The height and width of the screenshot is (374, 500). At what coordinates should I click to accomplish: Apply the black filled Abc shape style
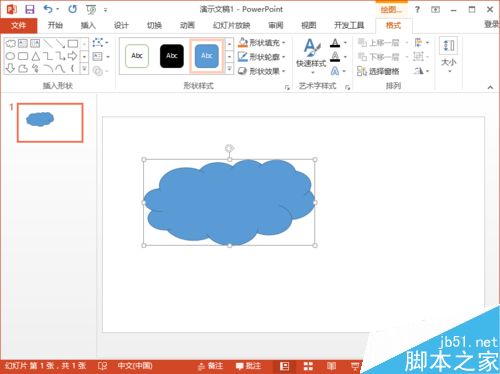coord(172,56)
